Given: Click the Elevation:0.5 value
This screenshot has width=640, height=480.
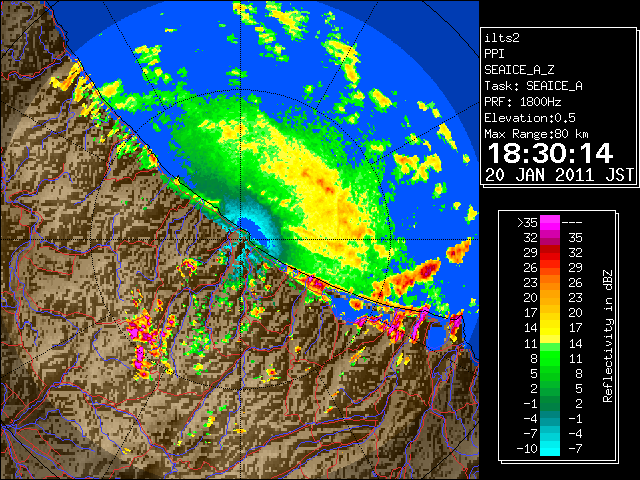Looking at the screenshot, I should click(530, 118).
